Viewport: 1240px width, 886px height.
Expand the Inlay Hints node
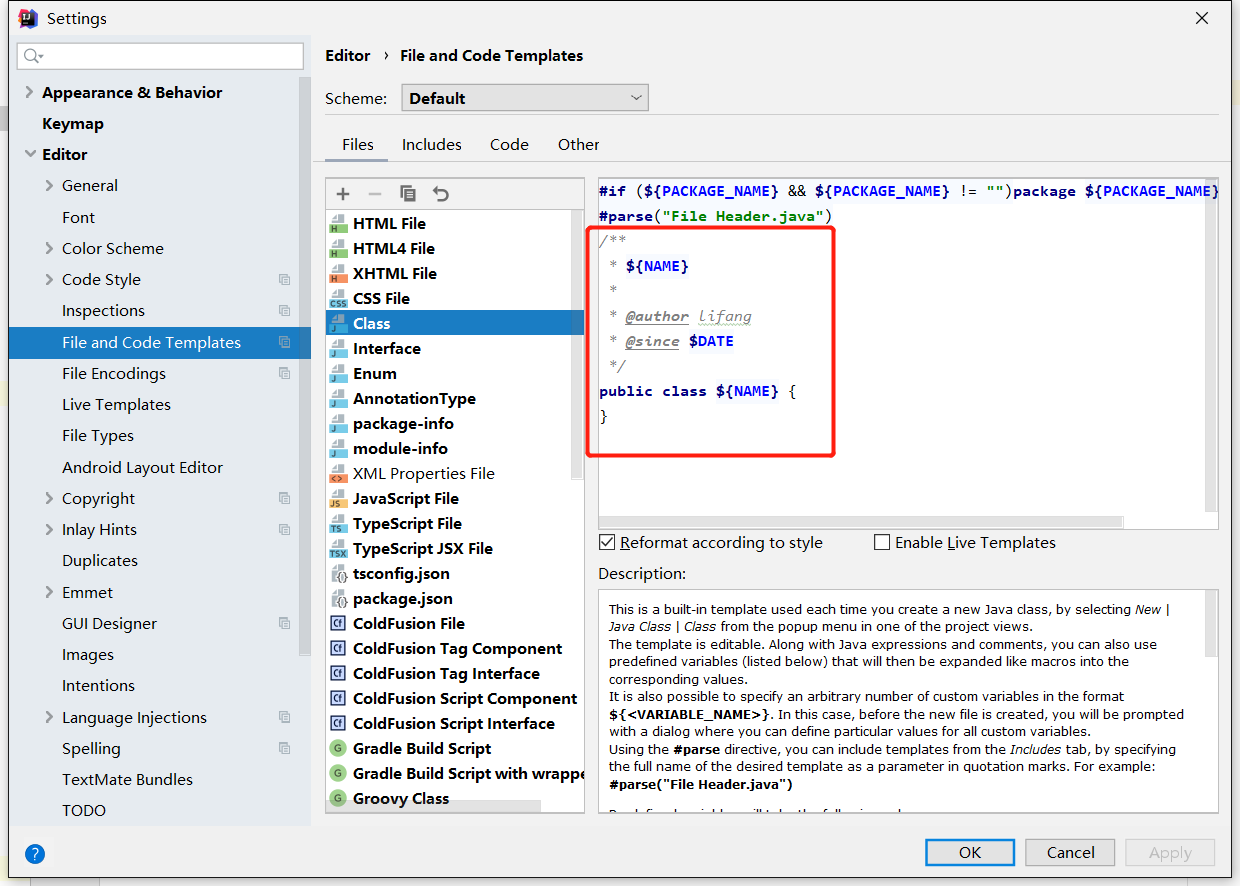(x=49, y=530)
